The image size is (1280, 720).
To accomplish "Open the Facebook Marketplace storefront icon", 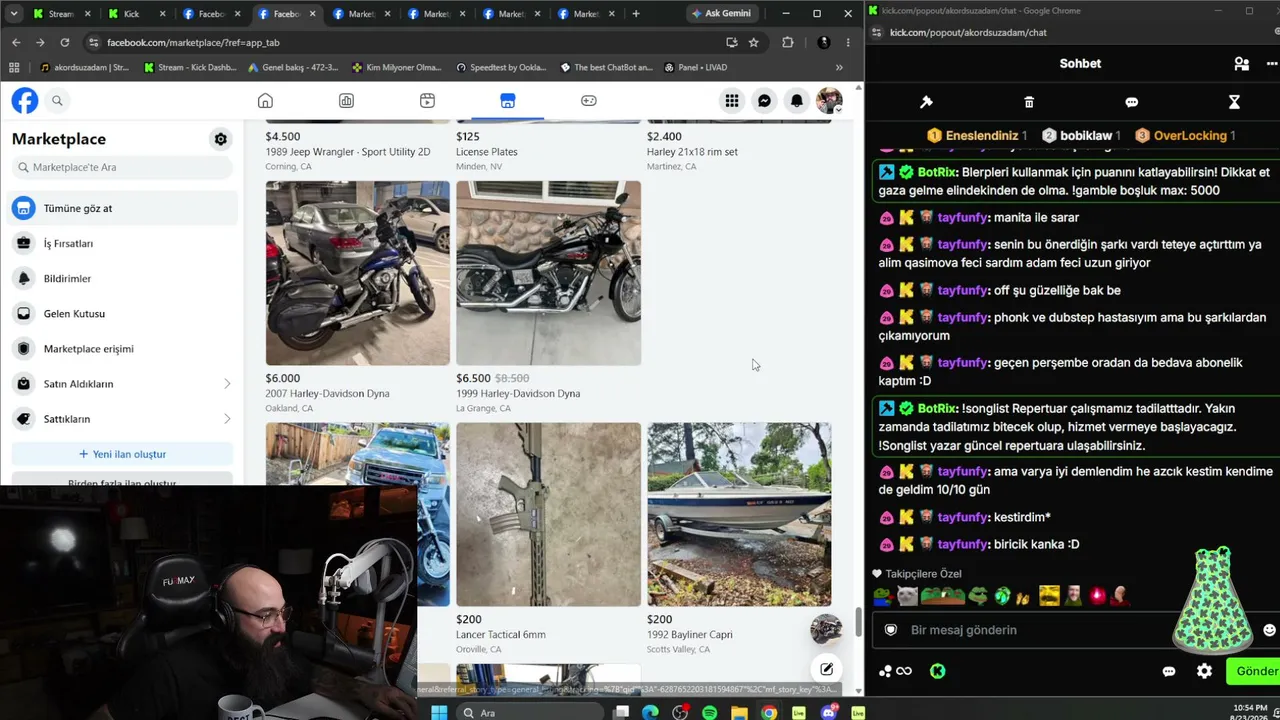I will [x=507, y=101].
